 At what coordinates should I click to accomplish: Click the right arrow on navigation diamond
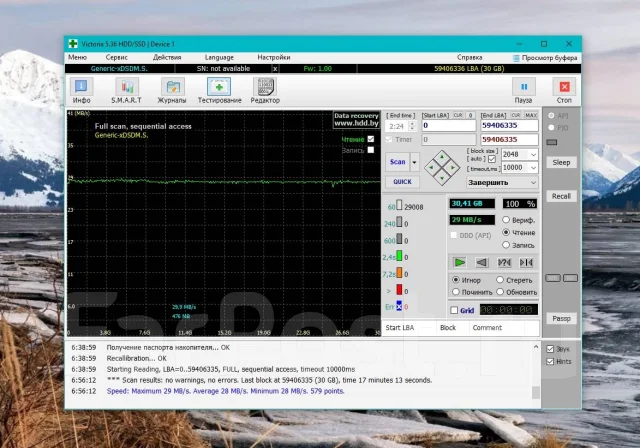(x=453, y=167)
